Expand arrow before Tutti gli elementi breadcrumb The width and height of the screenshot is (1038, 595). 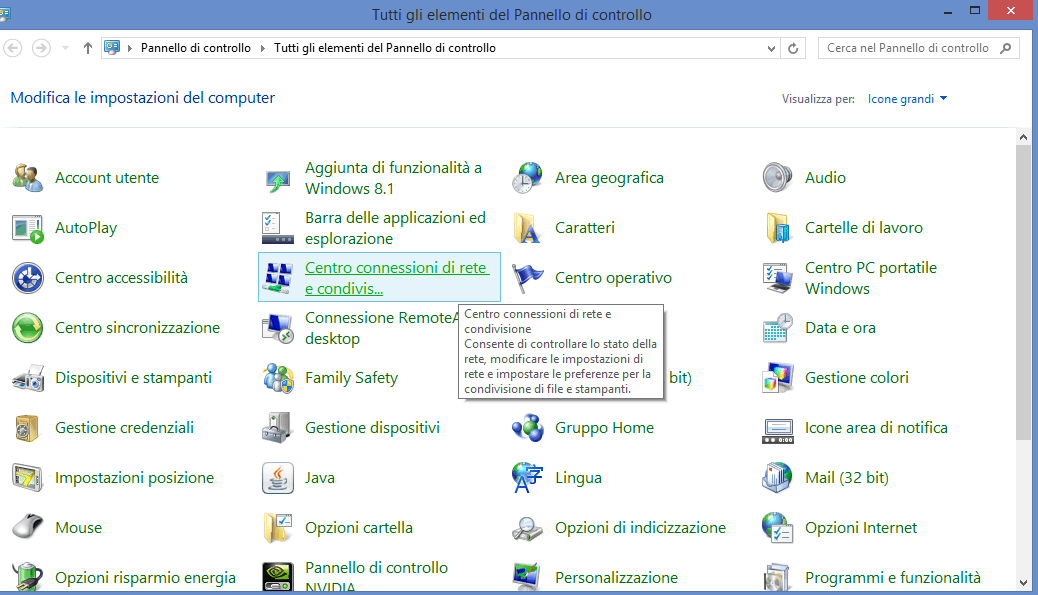pos(263,48)
